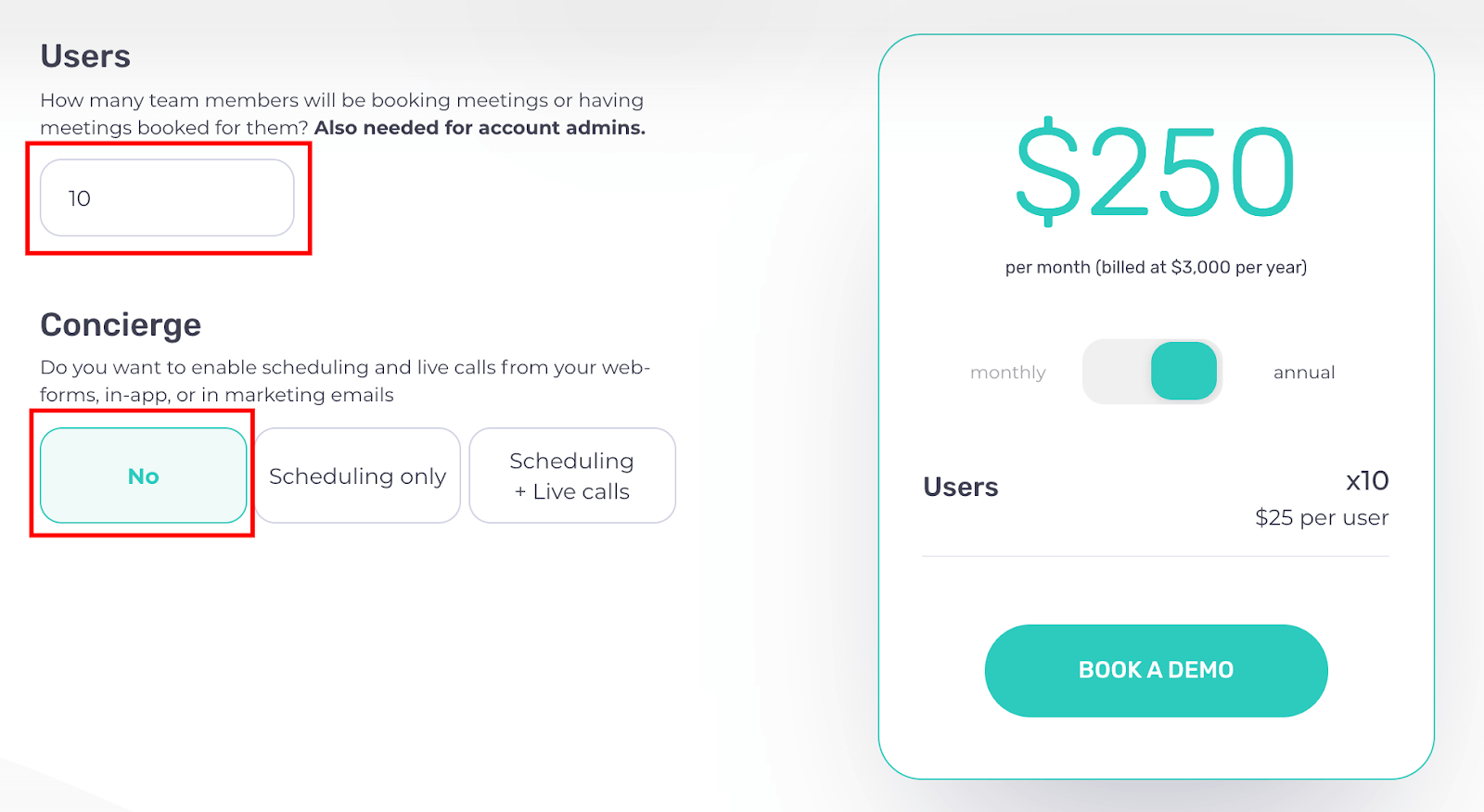
Task: Click the "Users" label in the pricing card
Action: 960,488
